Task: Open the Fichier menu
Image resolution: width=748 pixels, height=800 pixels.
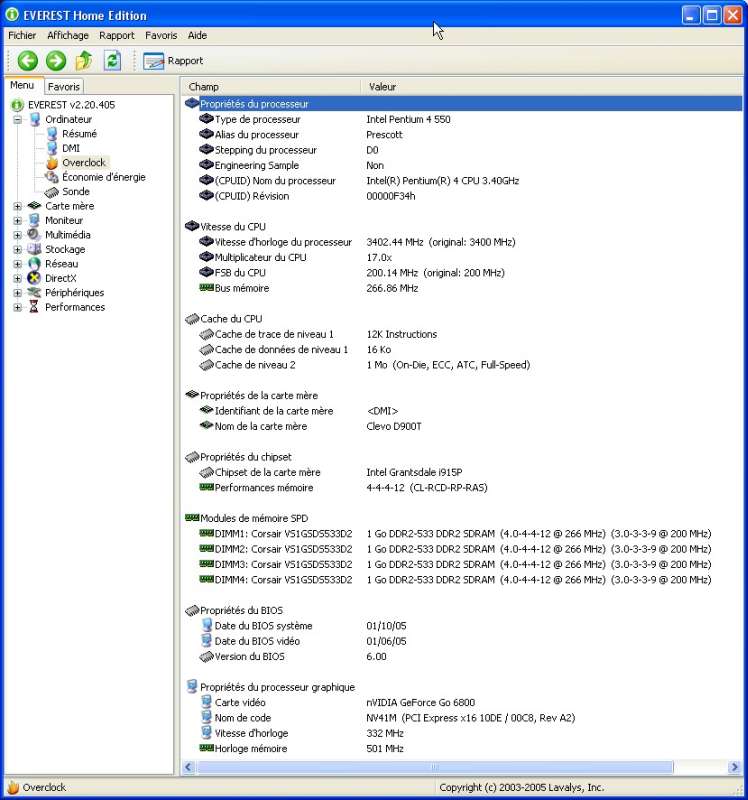Action: [x=22, y=35]
